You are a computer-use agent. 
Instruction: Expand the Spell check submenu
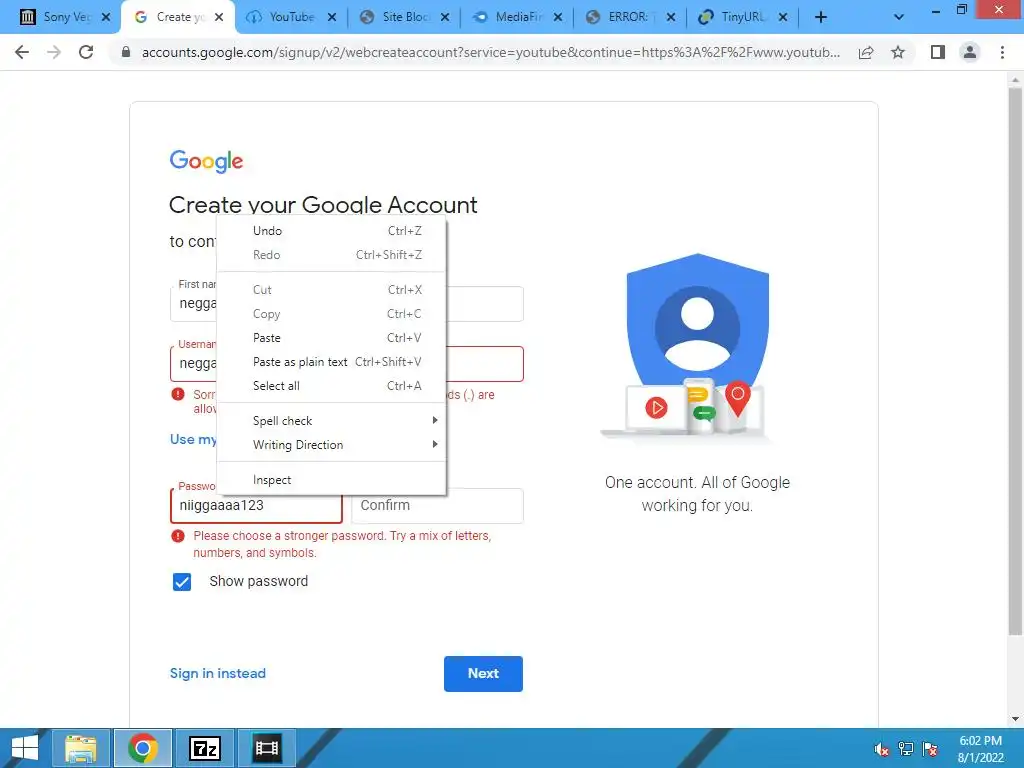click(x=331, y=421)
